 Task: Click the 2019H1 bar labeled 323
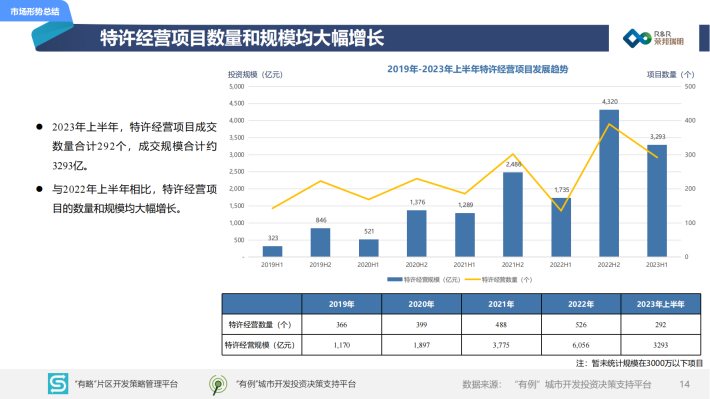point(272,251)
